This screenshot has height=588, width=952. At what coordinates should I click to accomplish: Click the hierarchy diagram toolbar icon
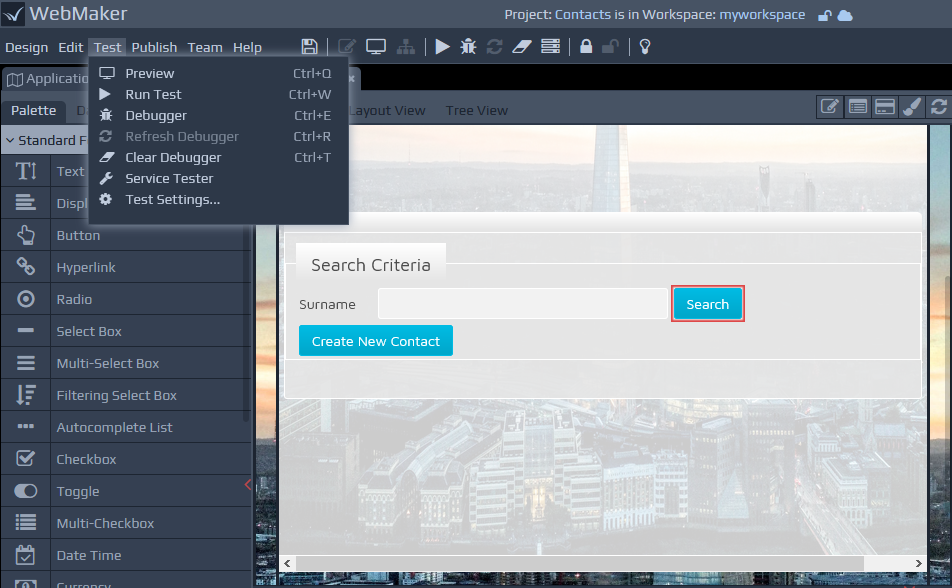coord(406,47)
